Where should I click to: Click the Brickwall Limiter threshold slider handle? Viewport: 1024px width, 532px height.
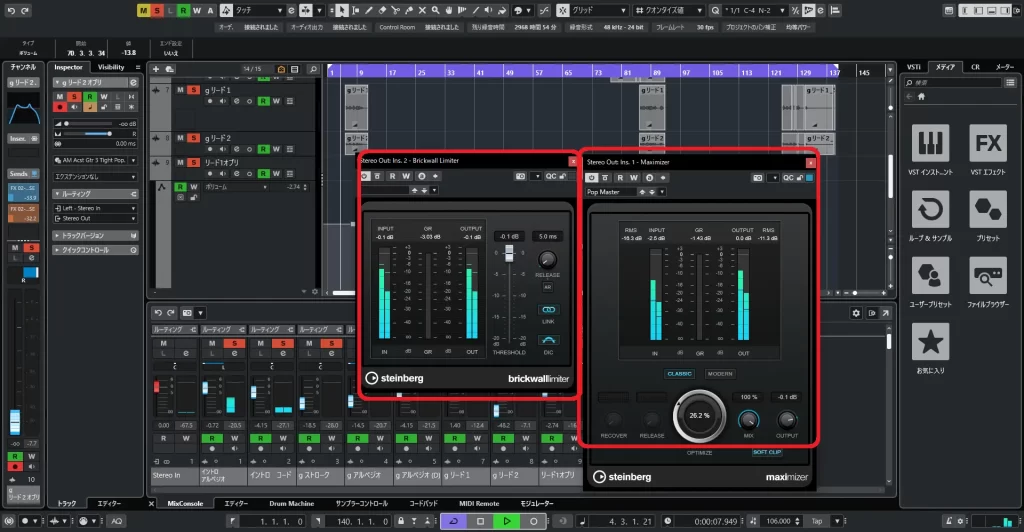tap(508, 255)
